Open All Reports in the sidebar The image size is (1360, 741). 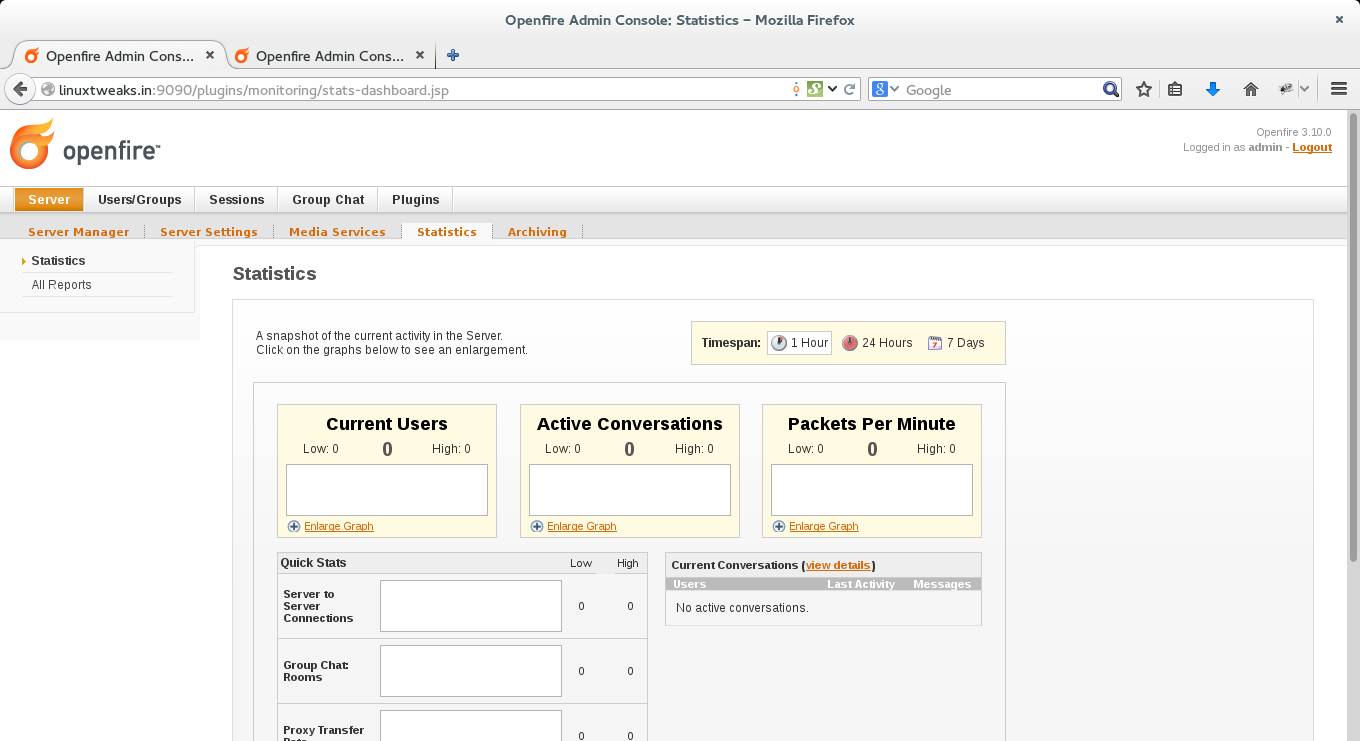click(x=62, y=285)
